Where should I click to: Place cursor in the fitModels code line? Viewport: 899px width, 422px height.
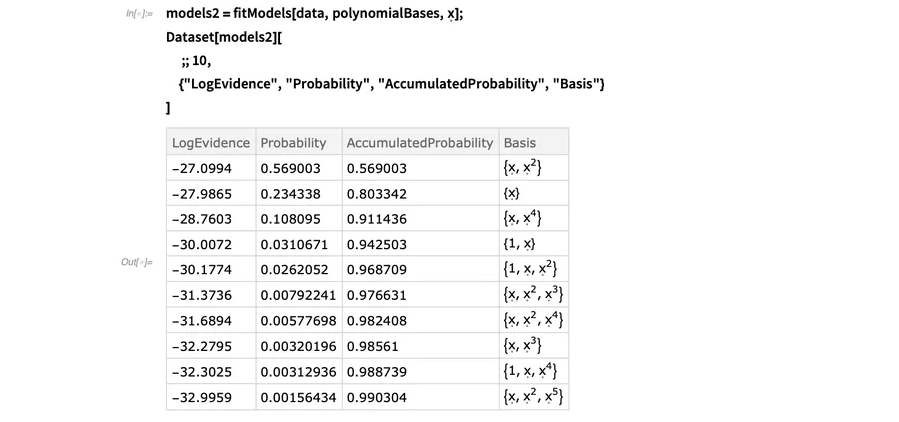(x=315, y=14)
